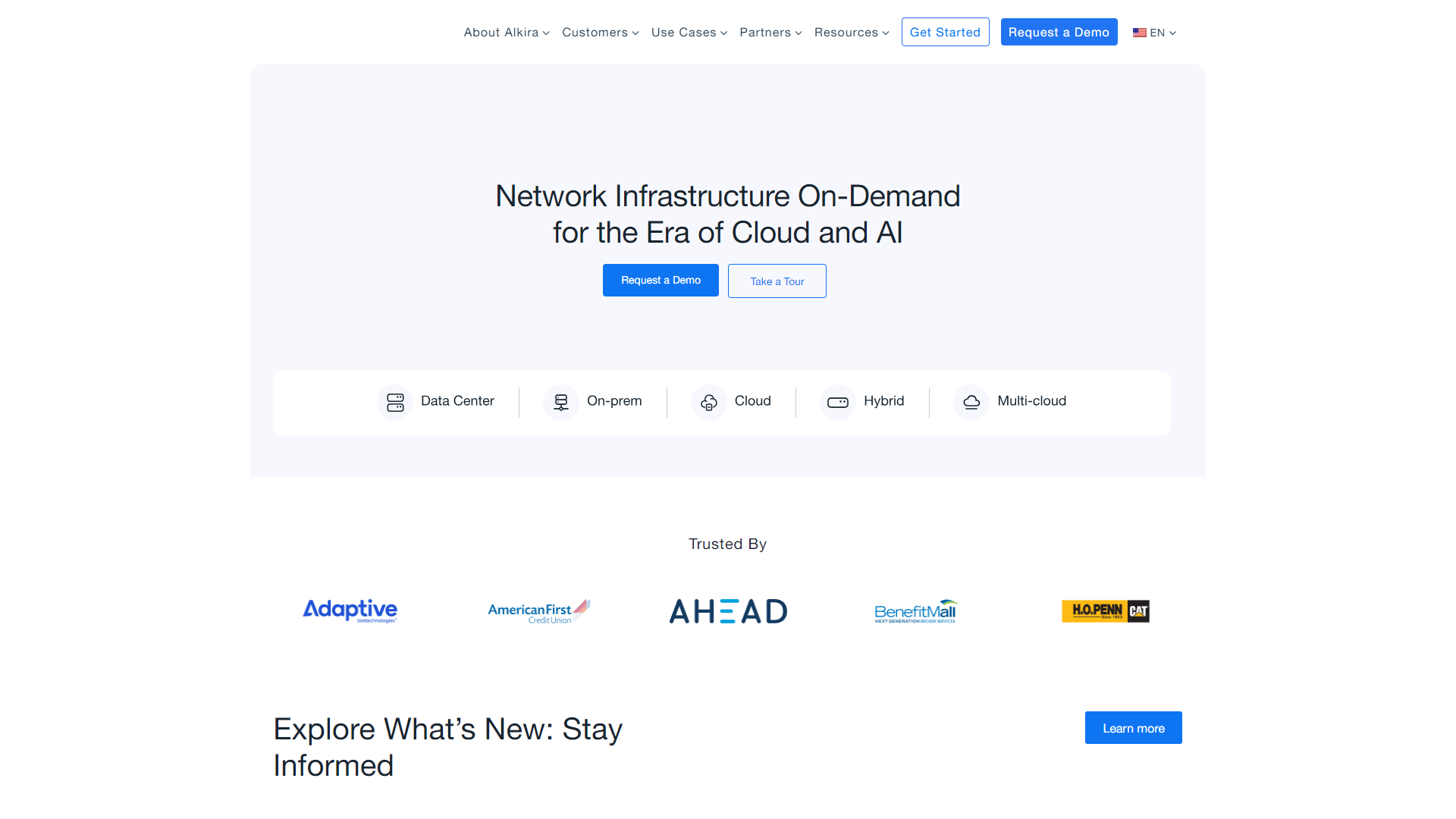Viewport: 1456px width, 819px height.
Task: Click the AHEAD company logo
Action: 728,611
